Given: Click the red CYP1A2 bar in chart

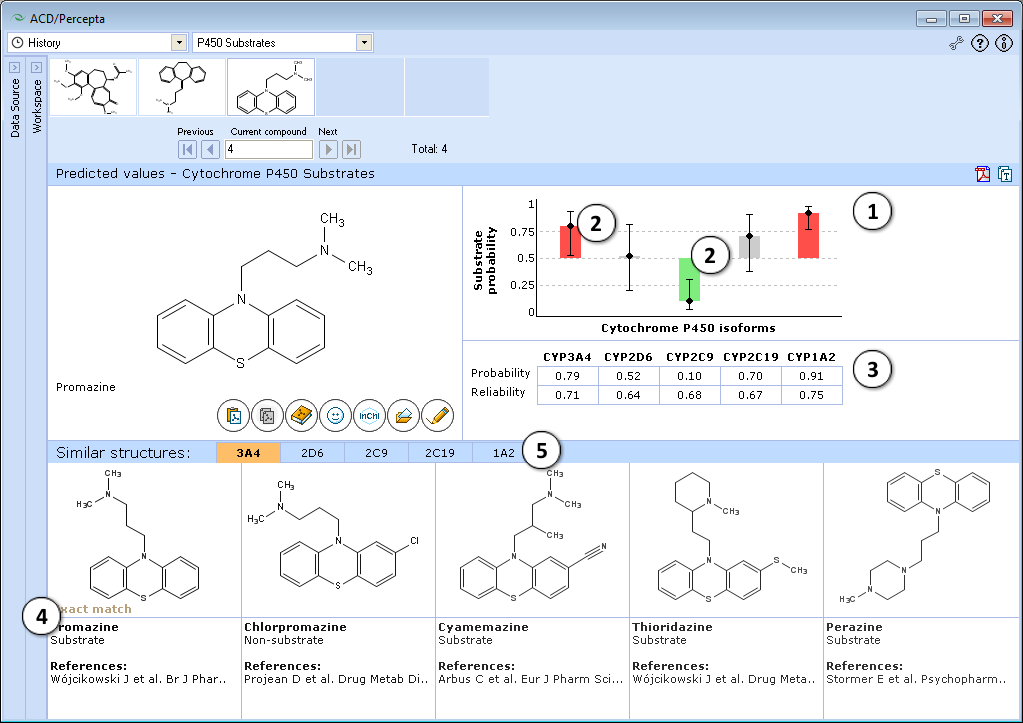Looking at the screenshot, I should [x=808, y=236].
